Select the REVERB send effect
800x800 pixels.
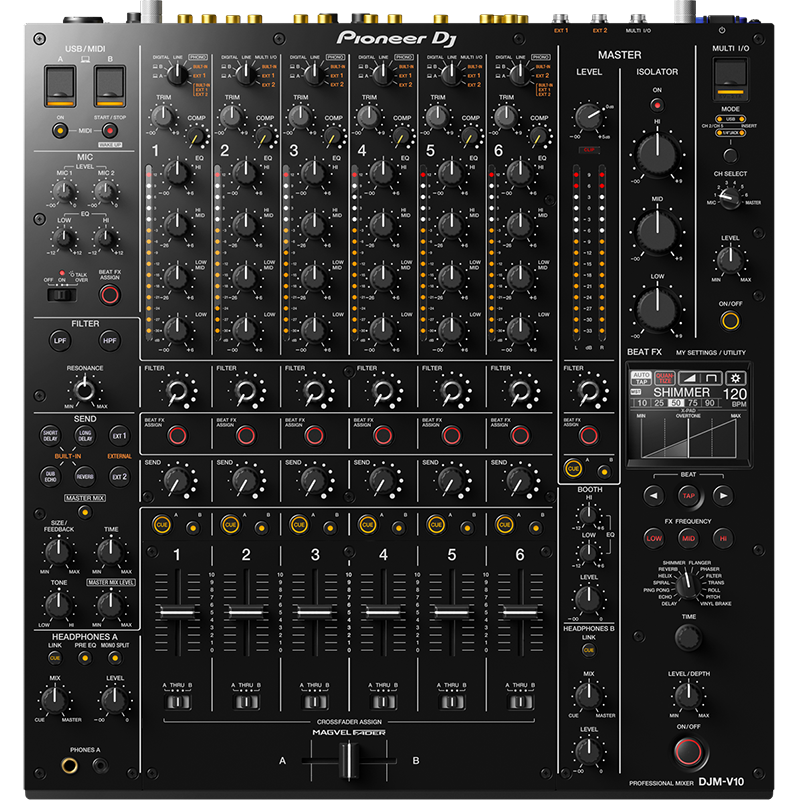[85, 476]
